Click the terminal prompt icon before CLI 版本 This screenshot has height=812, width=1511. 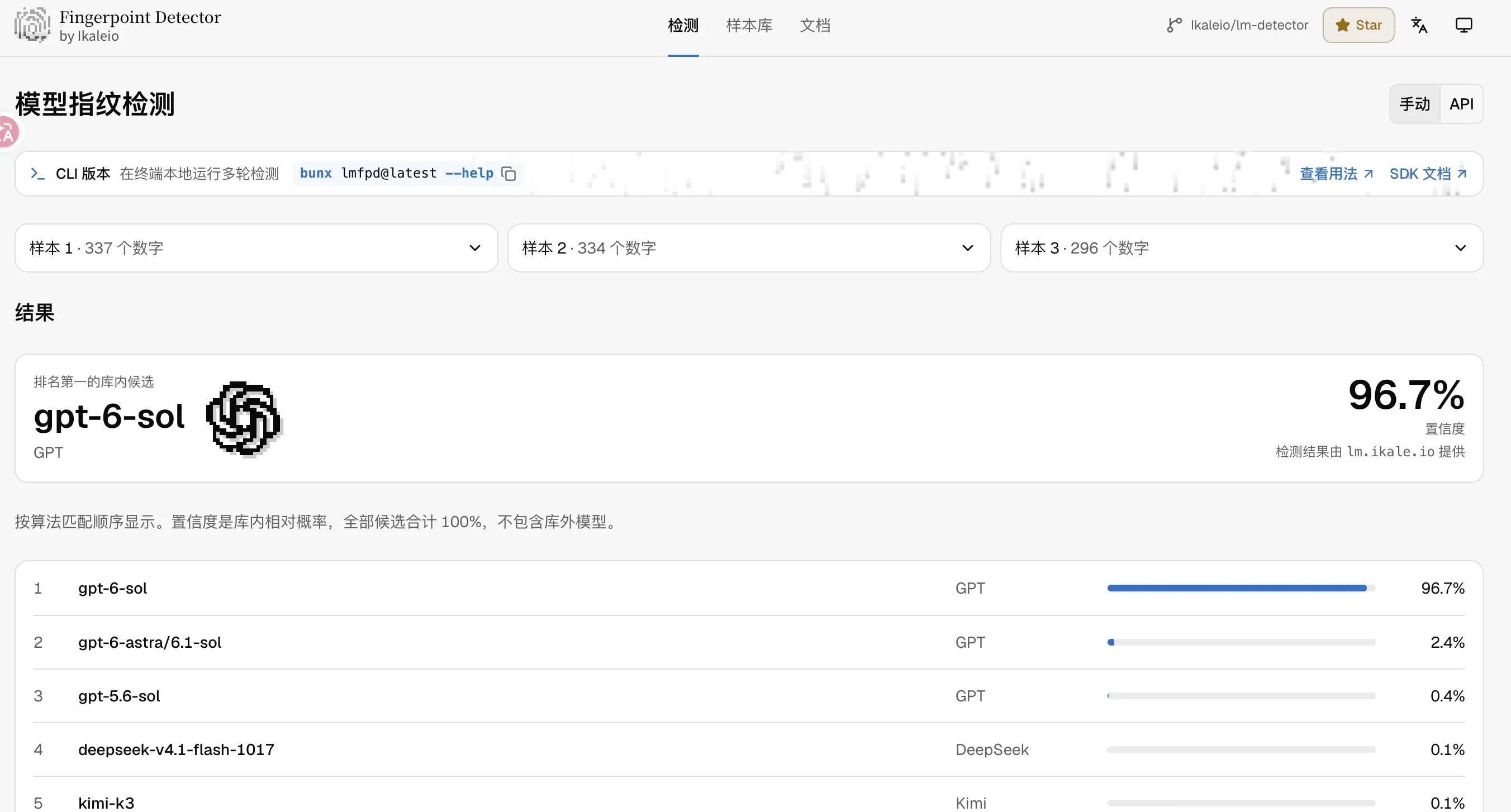pos(37,174)
